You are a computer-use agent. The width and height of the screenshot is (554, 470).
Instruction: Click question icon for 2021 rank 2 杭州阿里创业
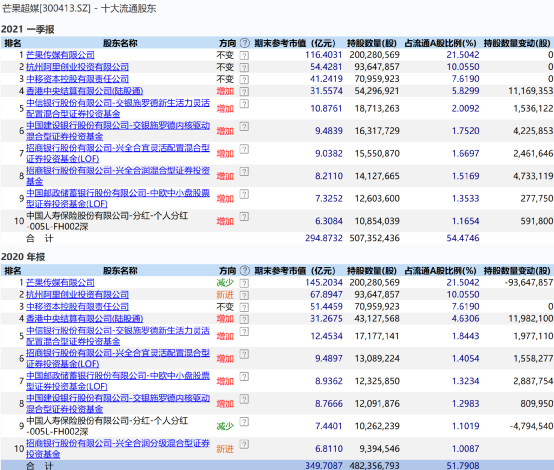[x=244, y=67]
